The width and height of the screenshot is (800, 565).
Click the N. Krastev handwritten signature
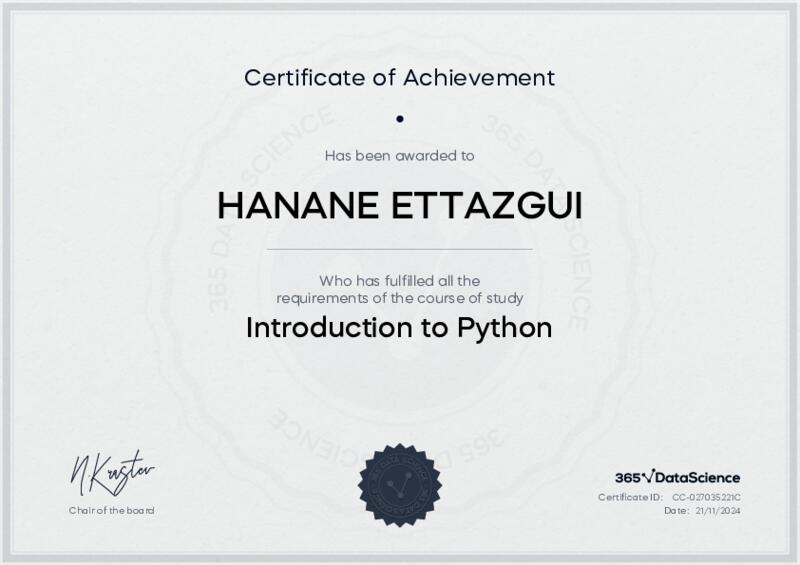click(x=111, y=473)
